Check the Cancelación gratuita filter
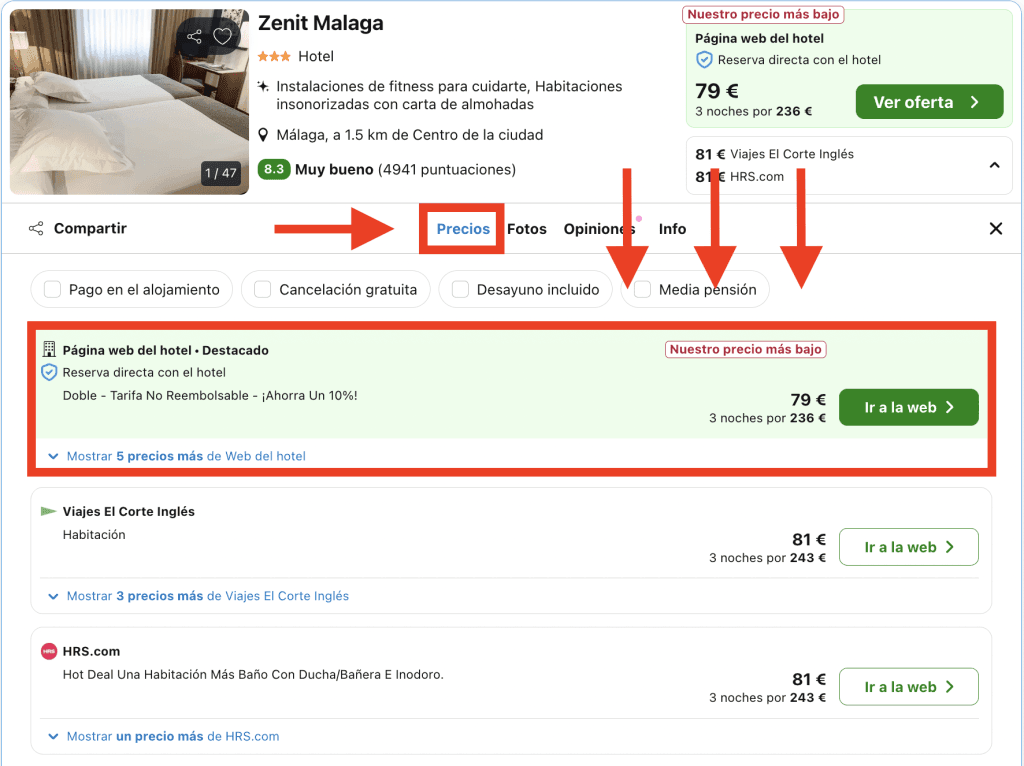This screenshot has width=1024, height=766. (262, 290)
